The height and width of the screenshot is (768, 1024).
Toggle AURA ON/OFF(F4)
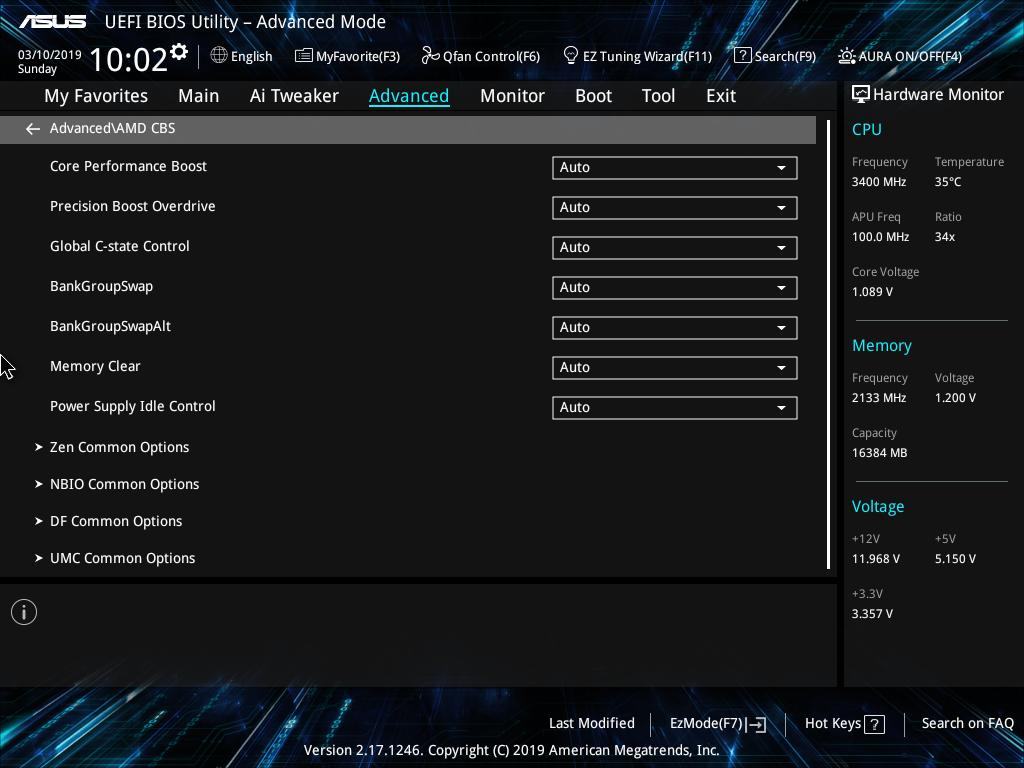910,57
